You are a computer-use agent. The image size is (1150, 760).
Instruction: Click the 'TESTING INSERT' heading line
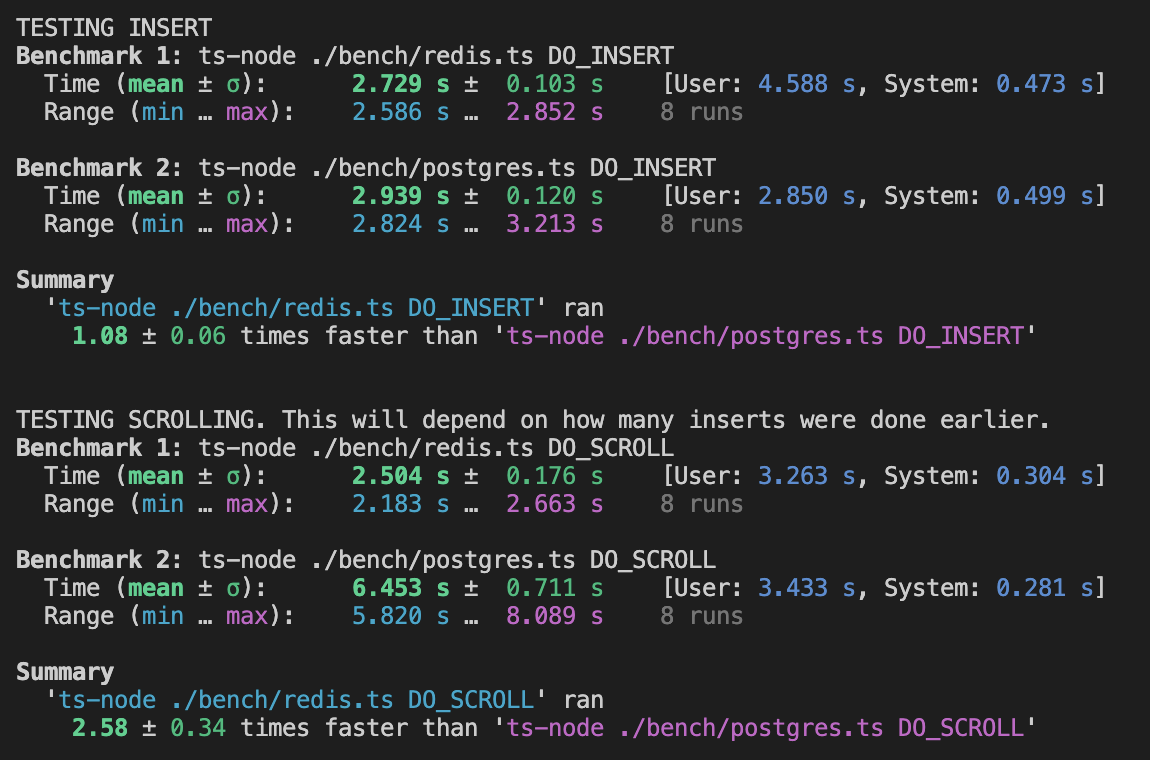(114, 28)
